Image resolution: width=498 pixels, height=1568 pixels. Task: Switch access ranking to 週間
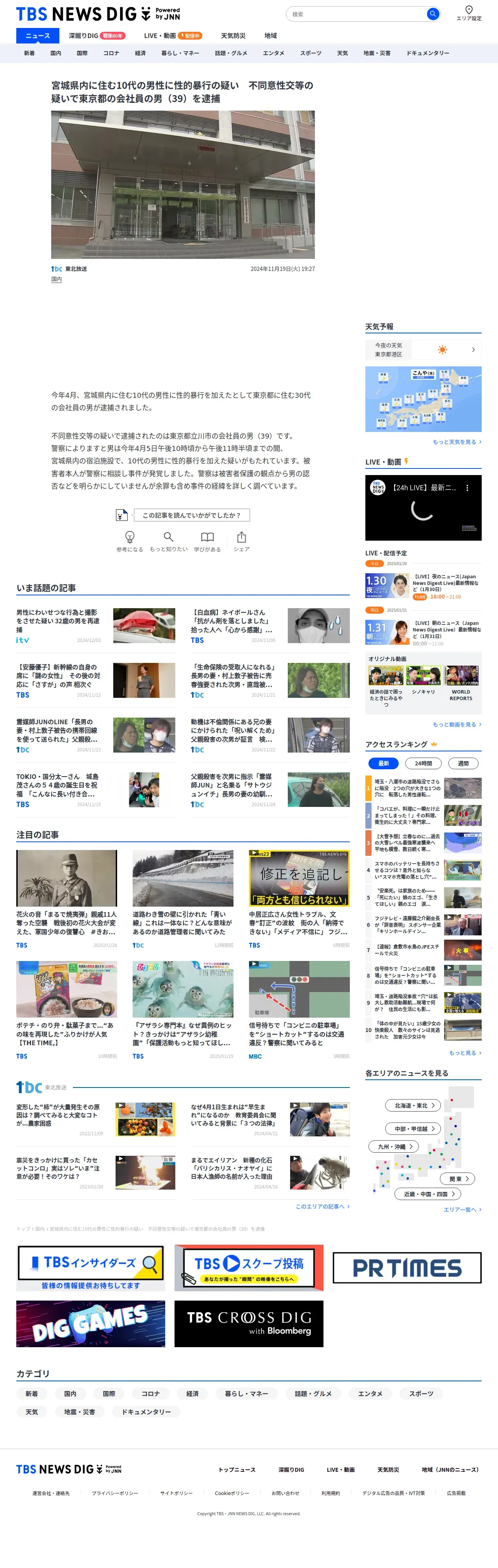pos(463,763)
